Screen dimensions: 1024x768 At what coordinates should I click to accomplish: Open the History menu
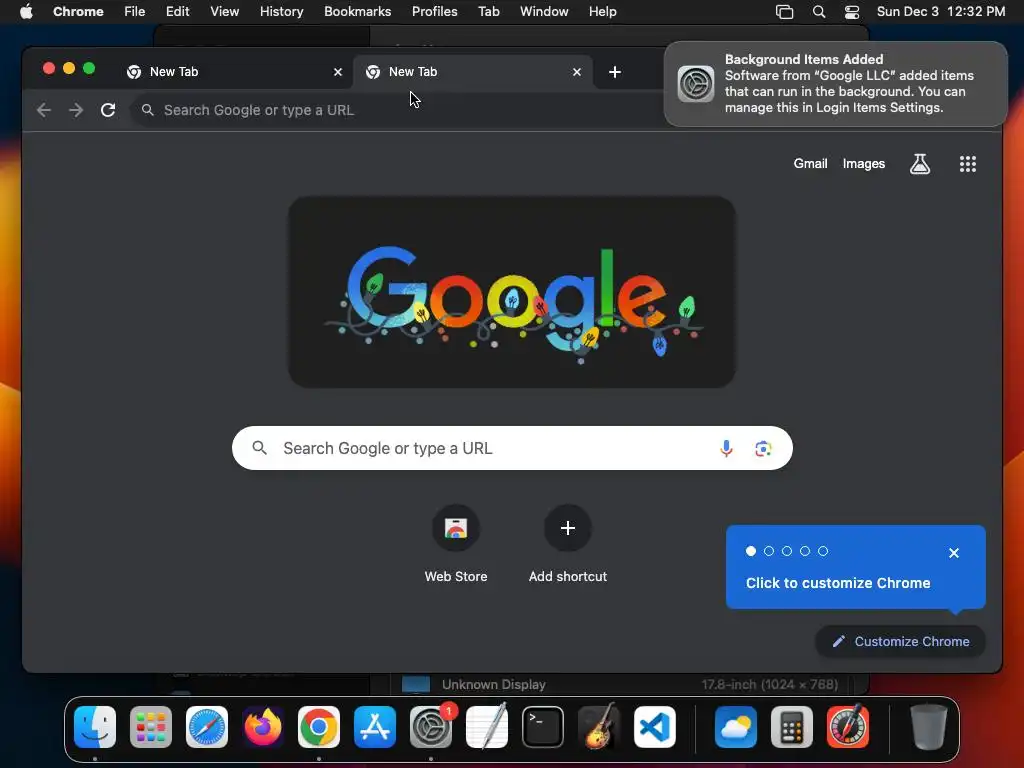click(x=281, y=12)
